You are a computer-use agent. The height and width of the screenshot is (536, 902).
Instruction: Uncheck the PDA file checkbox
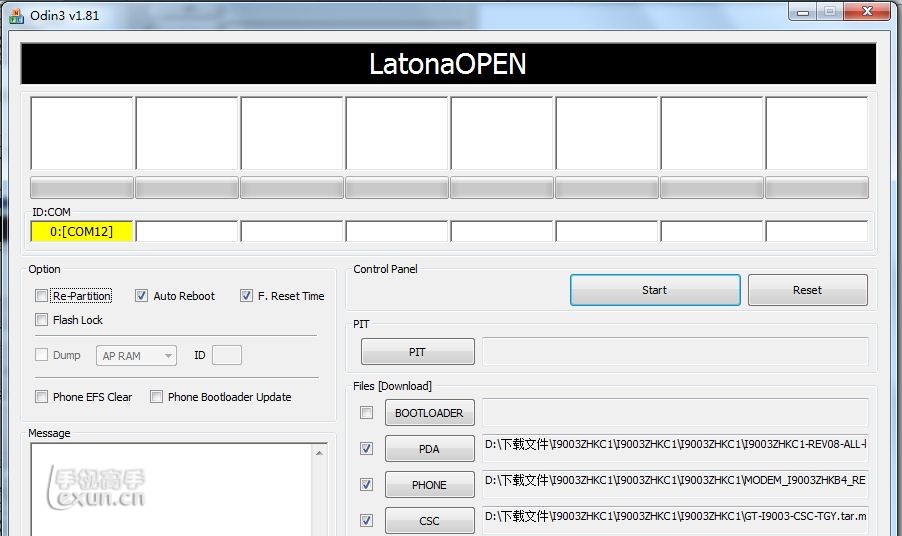click(x=366, y=448)
